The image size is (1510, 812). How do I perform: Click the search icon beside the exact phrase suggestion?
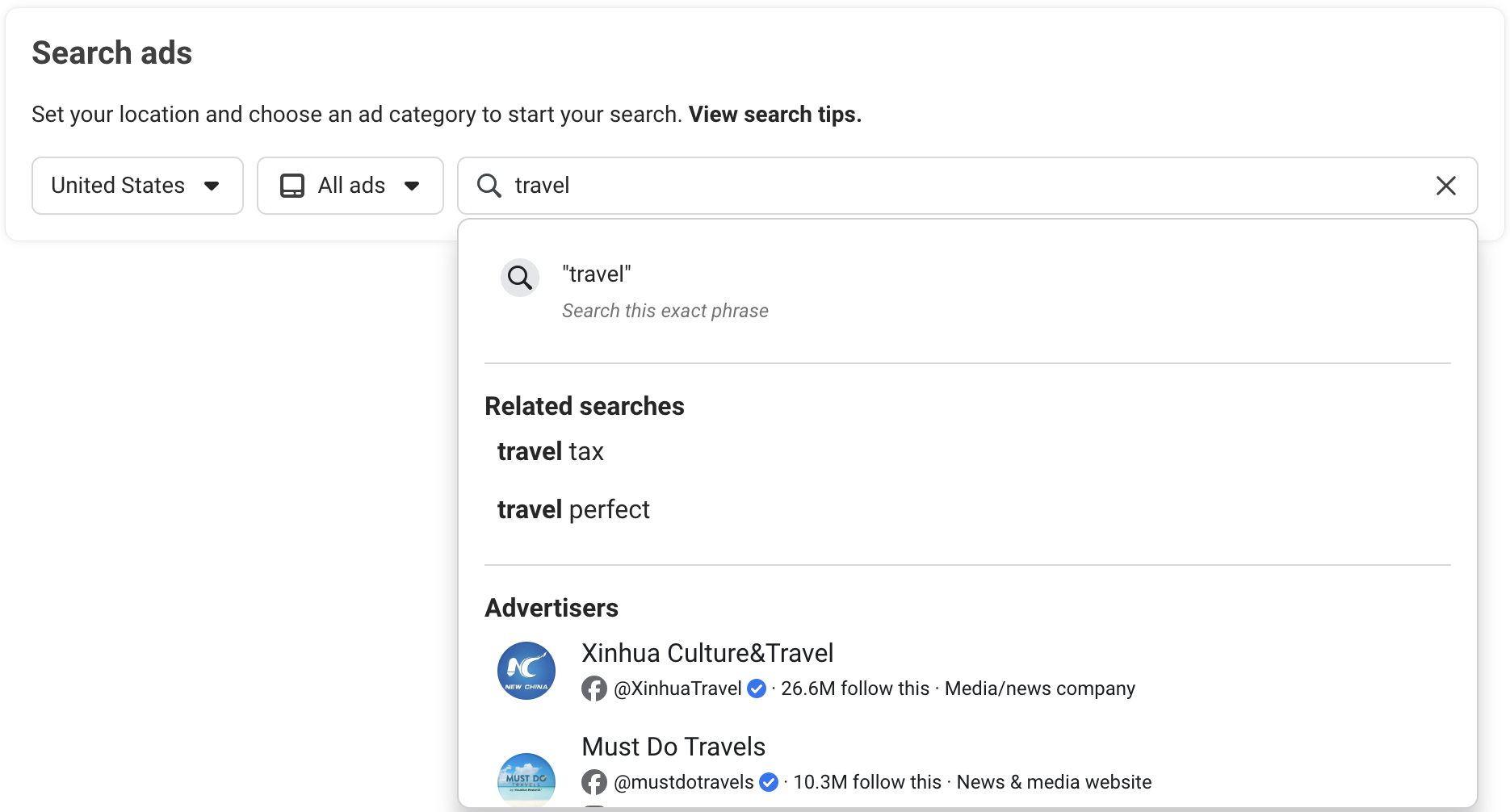519,277
